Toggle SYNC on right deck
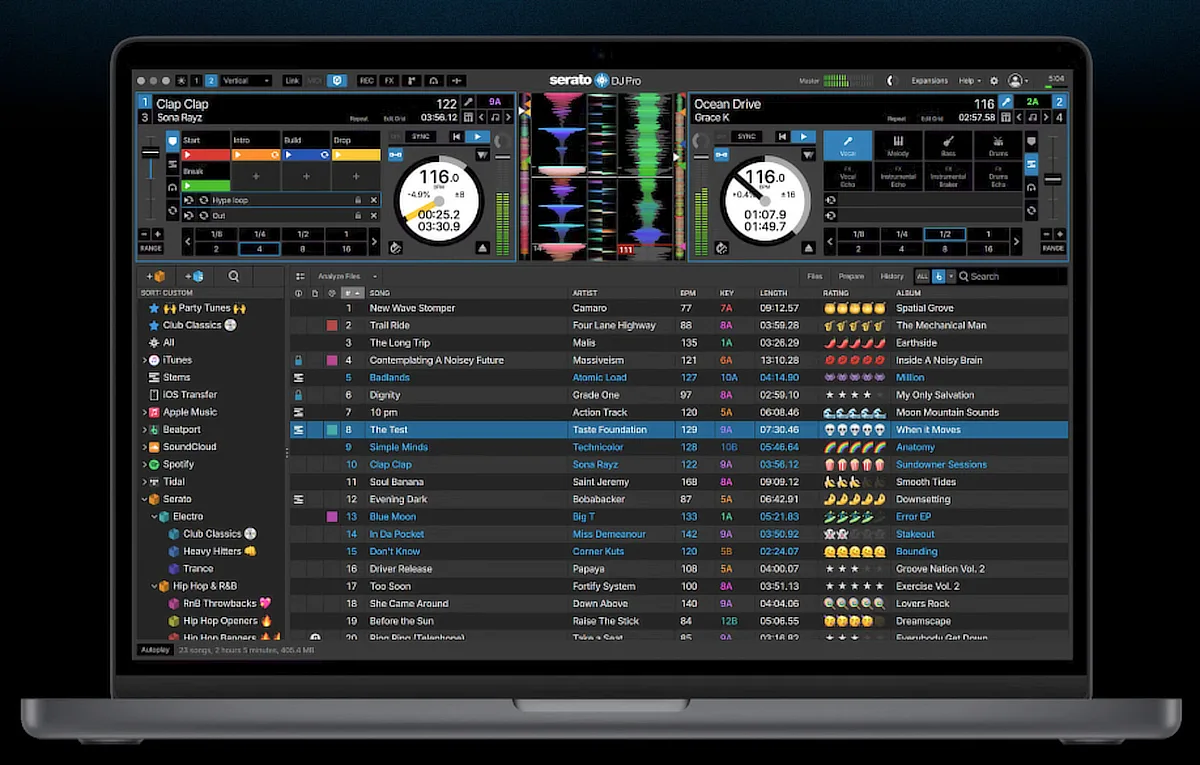 [746, 136]
